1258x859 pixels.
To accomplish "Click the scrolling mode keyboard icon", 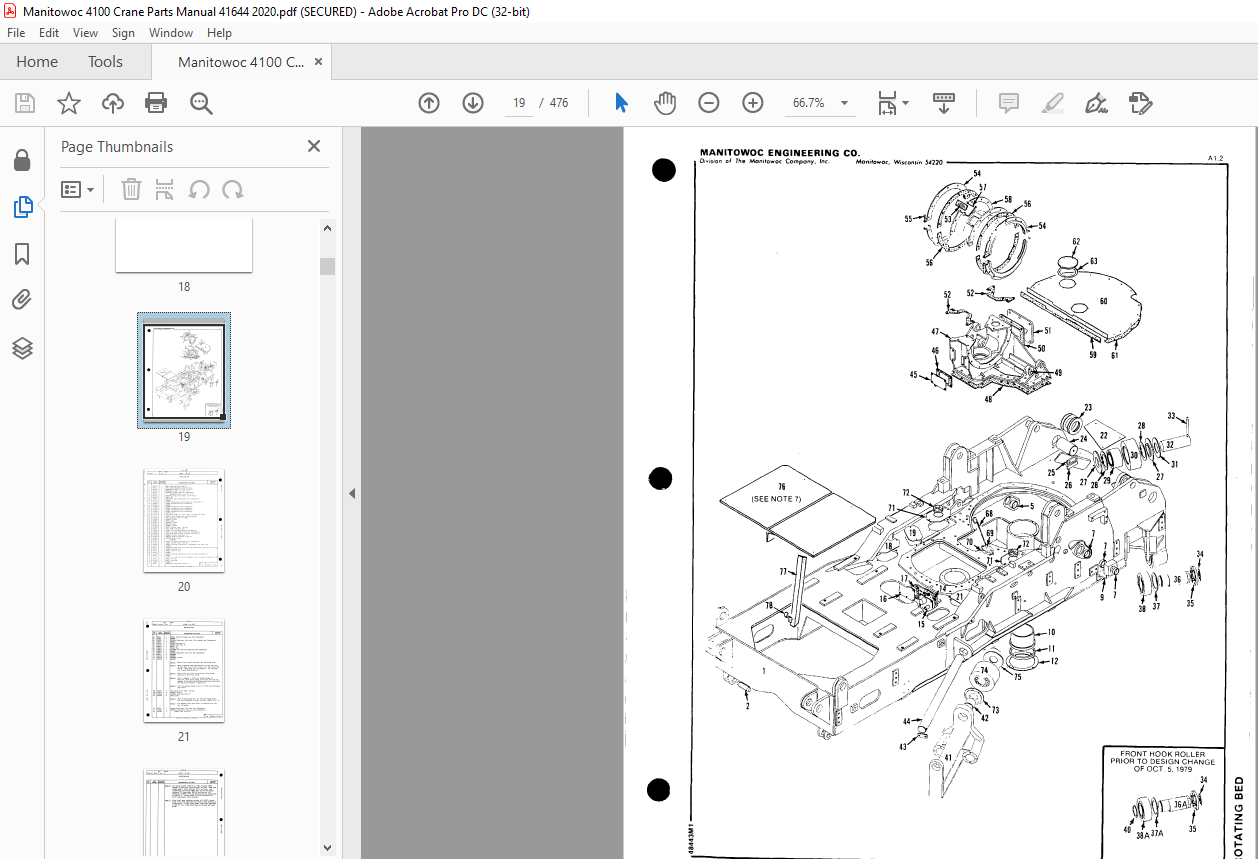I will (944, 103).
